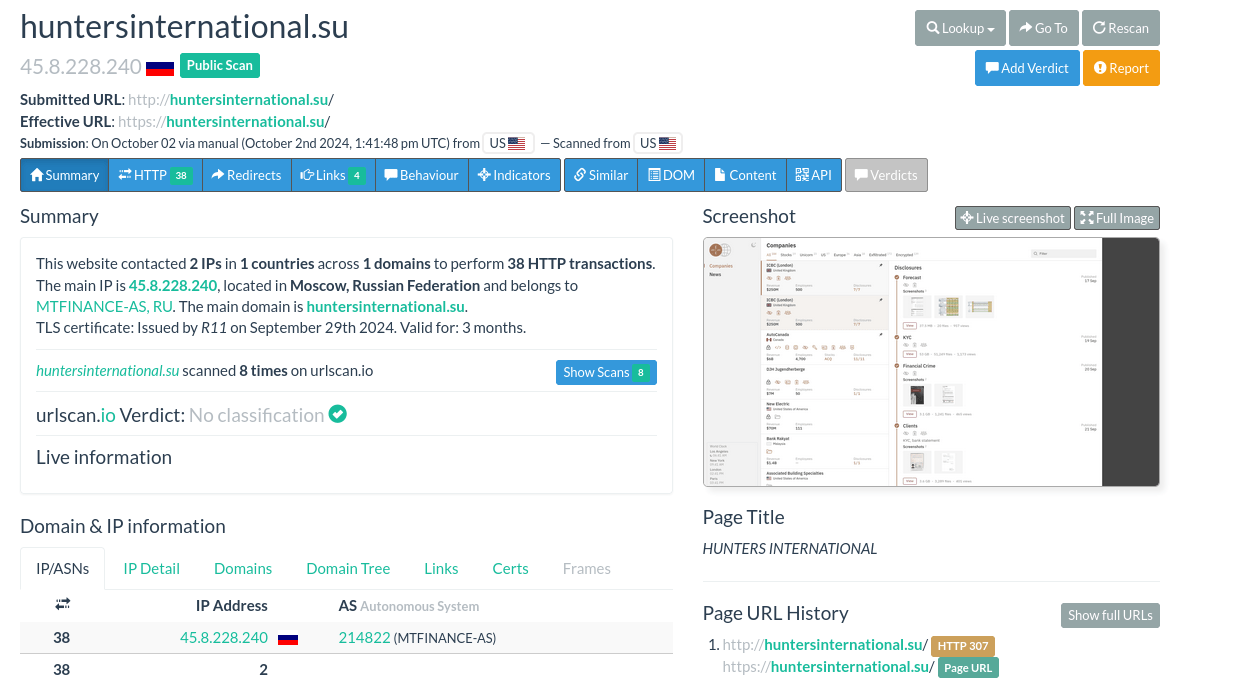Report this scan with the orange button

1120,68
